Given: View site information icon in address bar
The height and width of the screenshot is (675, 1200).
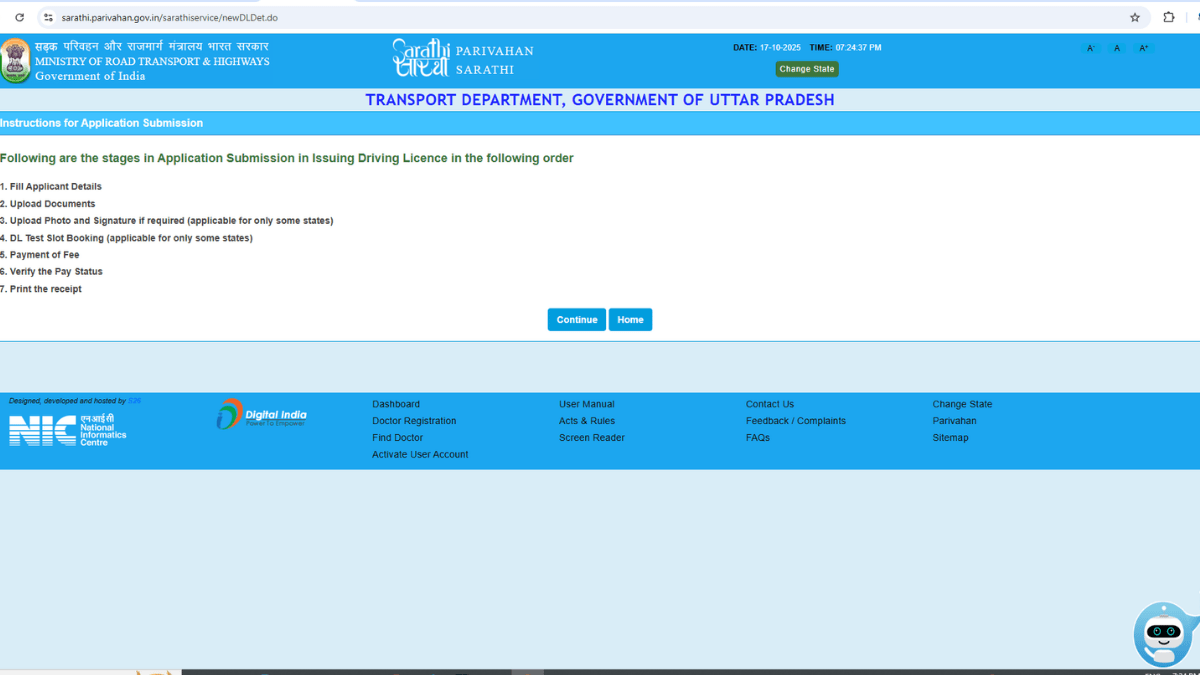Looking at the screenshot, I should click(48, 18).
